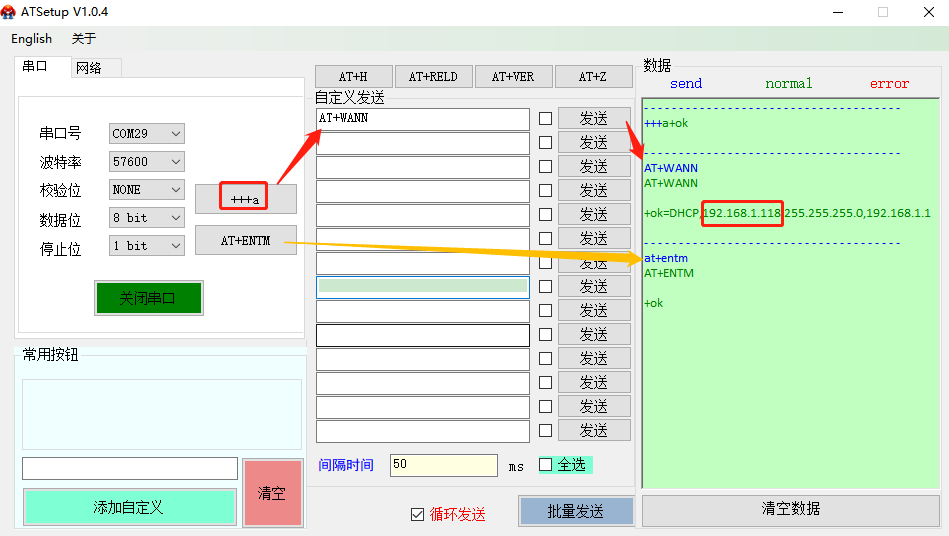Switch to the 网络 tab

pyautogui.click(x=89, y=68)
